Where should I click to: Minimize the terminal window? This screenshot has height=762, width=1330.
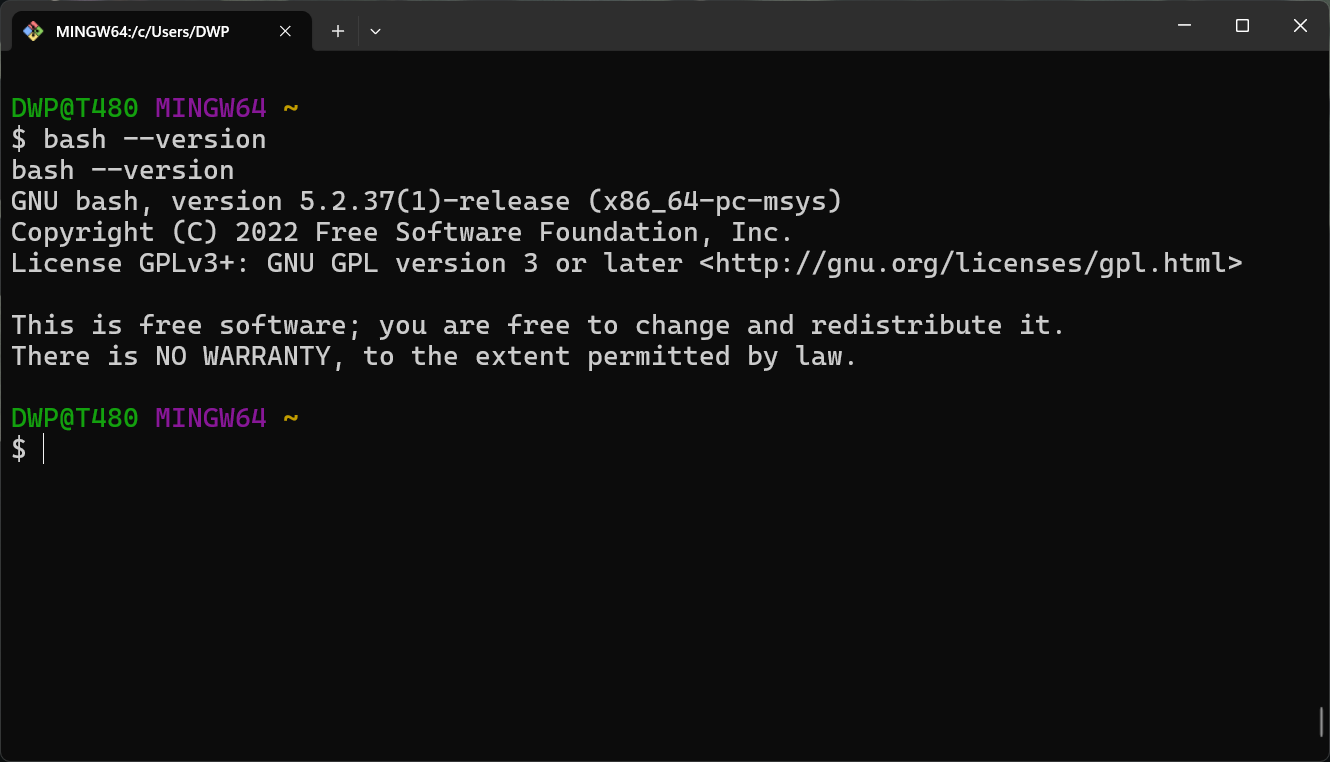click(1184, 26)
